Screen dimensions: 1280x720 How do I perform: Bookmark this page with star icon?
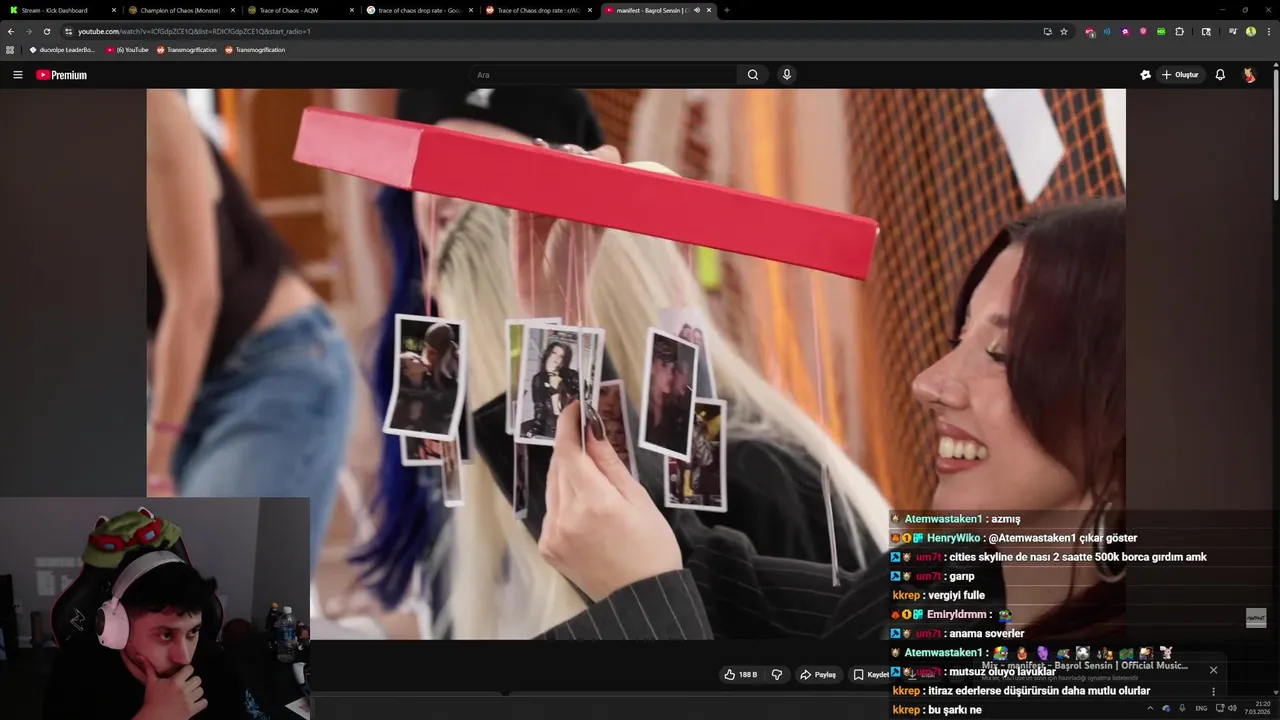pyautogui.click(x=1064, y=31)
